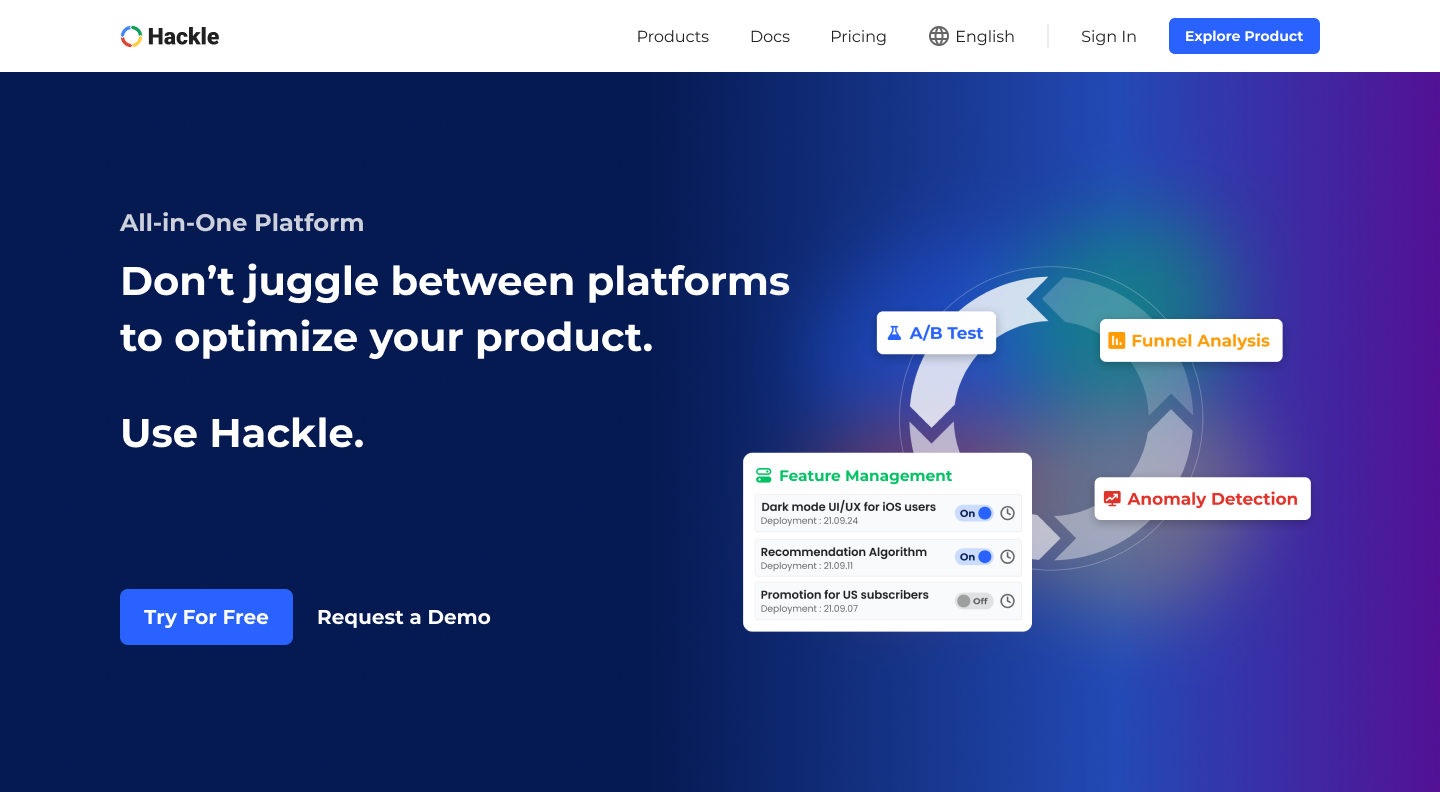The height and width of the screenshot is (792, 1440).
Task: Click the Explore Product button
Action: point(1244,36)
